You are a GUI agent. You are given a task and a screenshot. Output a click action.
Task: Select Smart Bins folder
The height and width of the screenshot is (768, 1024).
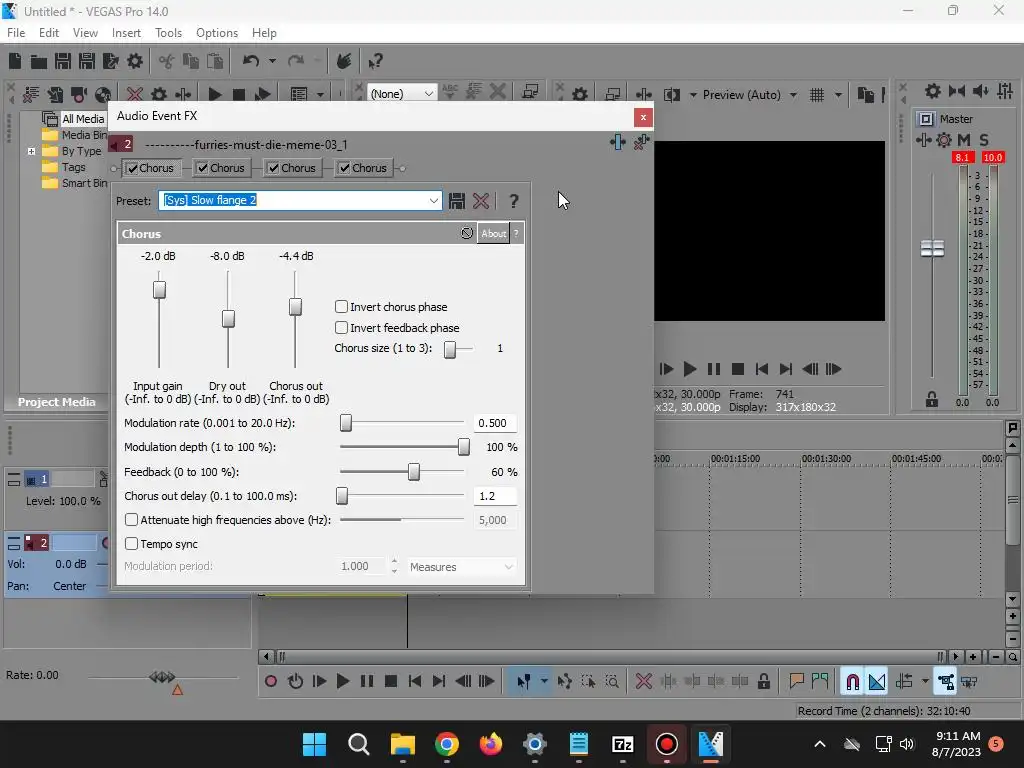point(84,183)
